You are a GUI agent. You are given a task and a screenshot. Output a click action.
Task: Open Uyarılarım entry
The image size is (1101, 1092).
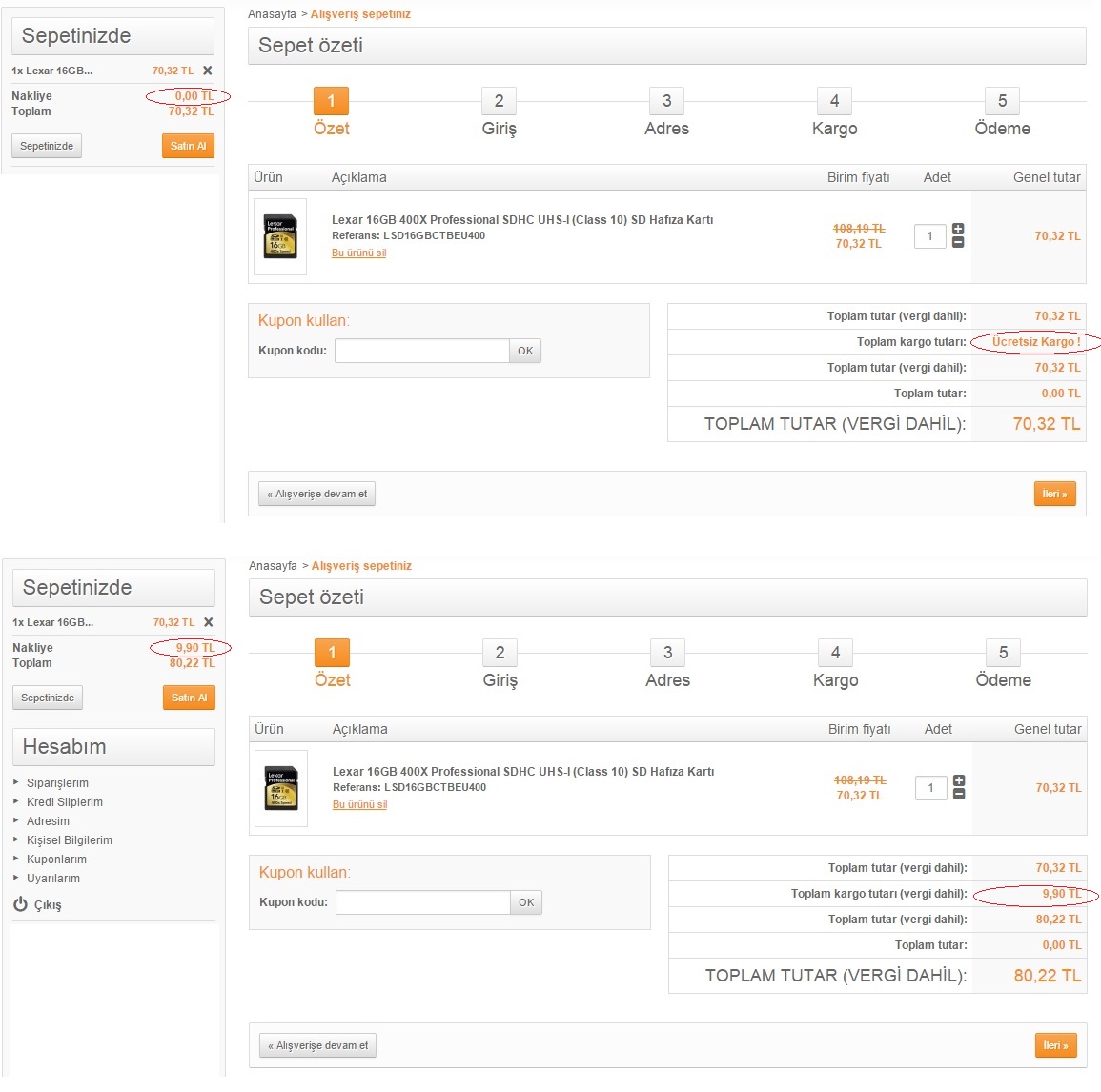click(x=53, y=878)
